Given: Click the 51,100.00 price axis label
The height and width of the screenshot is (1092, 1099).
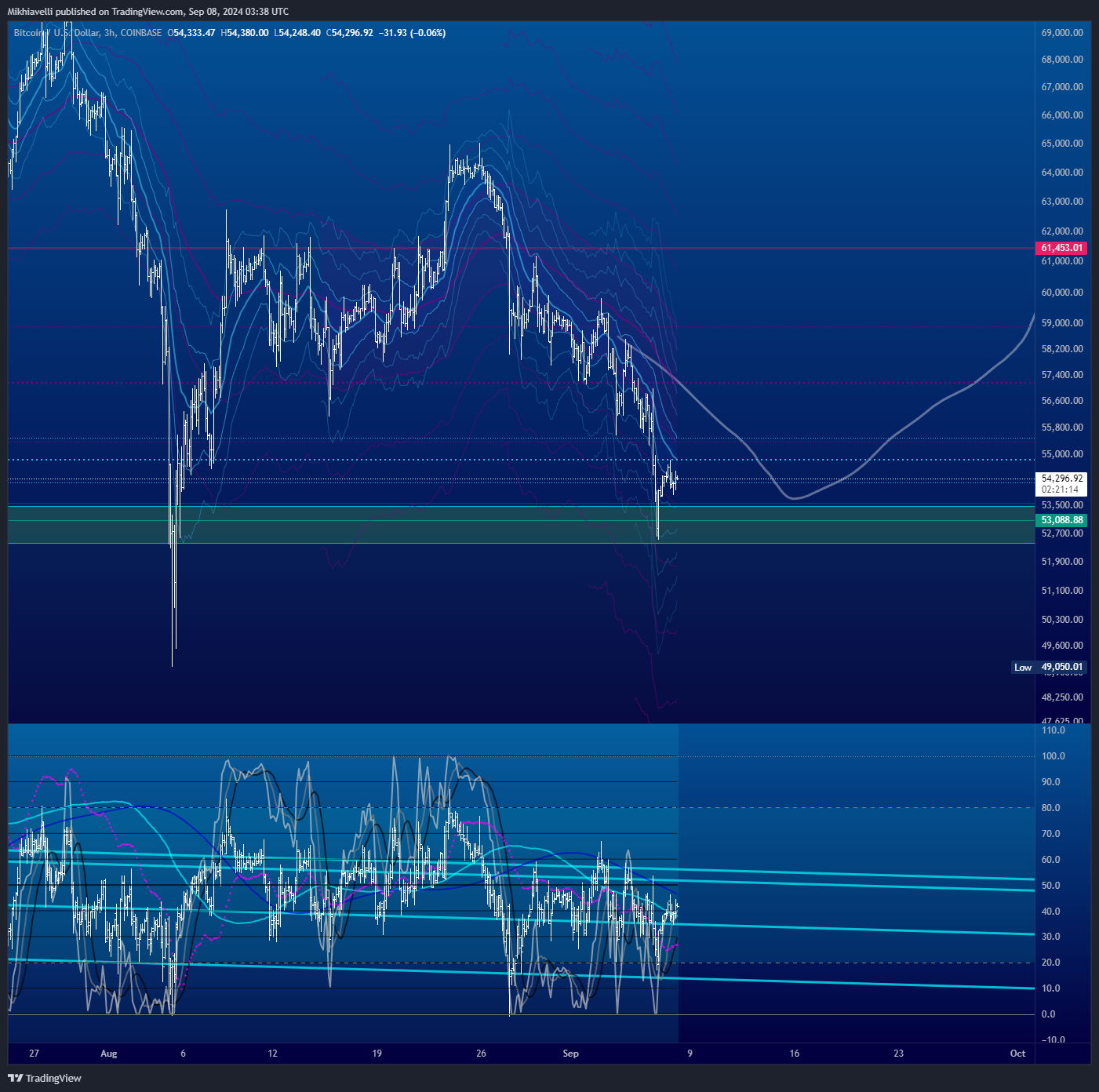Looking at the screenshot, I should (1062, 591).
